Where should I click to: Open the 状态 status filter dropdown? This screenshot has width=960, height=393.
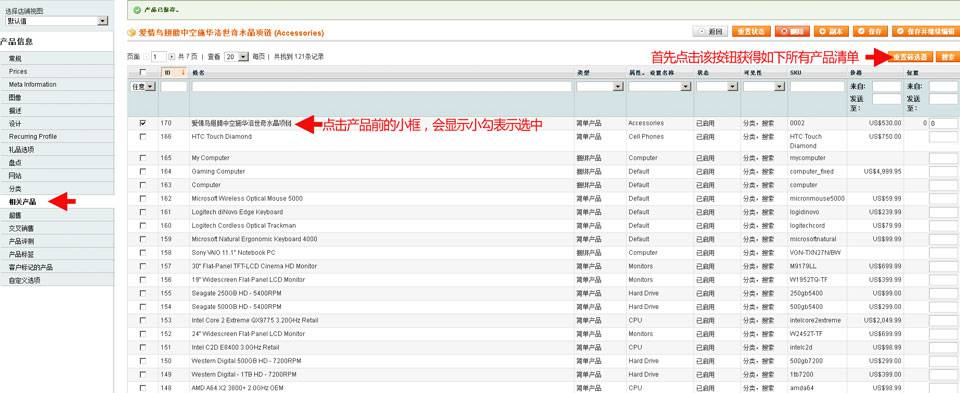point(717,87)
